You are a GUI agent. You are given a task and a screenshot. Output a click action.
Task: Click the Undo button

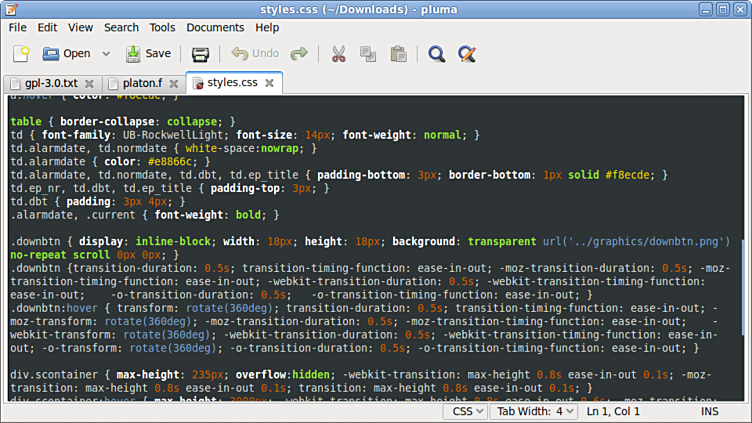(255, 53)
